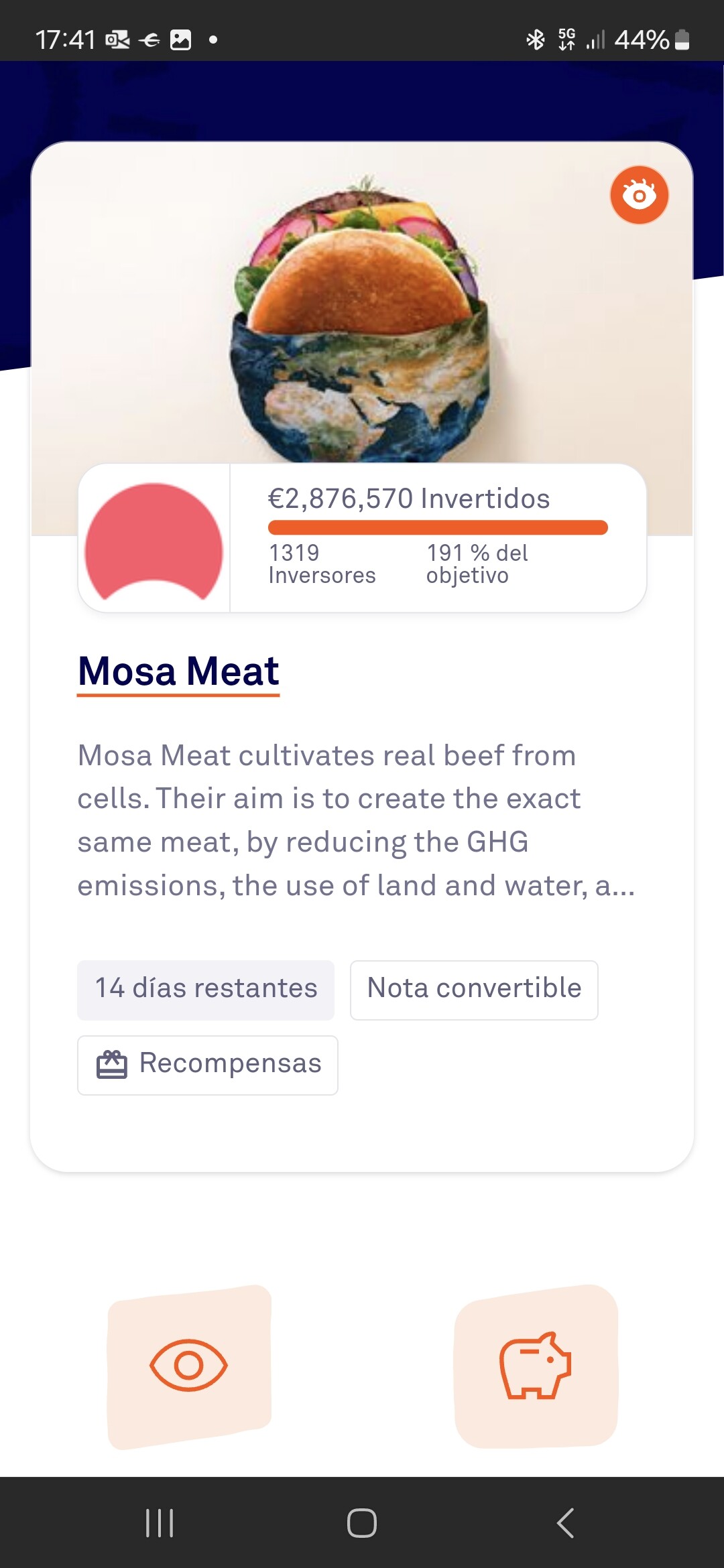This screenshot has width=724, height=1568.
Task: Open the burger globe campaign image
Action: tap(361, 315)
